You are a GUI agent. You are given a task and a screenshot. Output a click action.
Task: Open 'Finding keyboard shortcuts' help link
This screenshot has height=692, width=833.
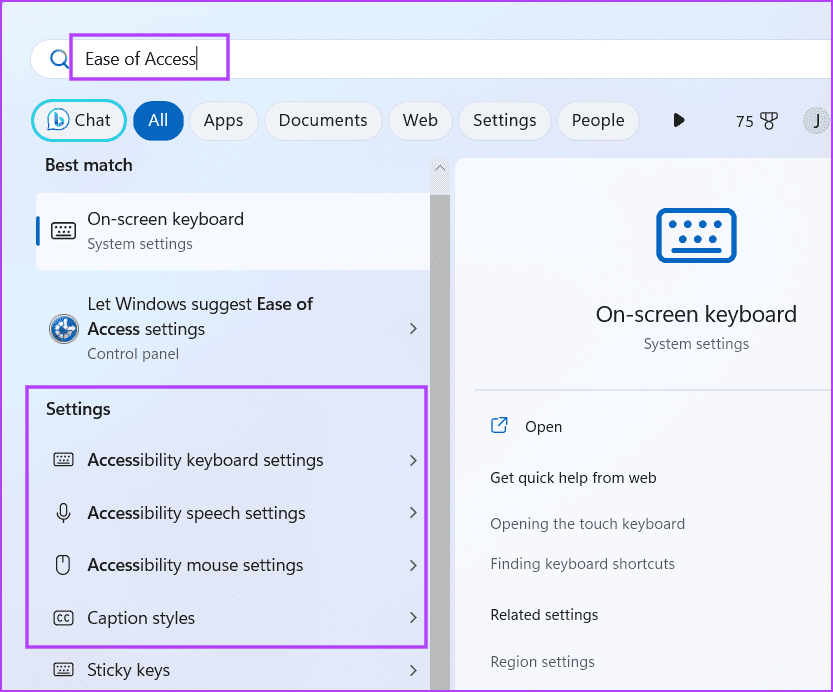(x=583, y=563)
